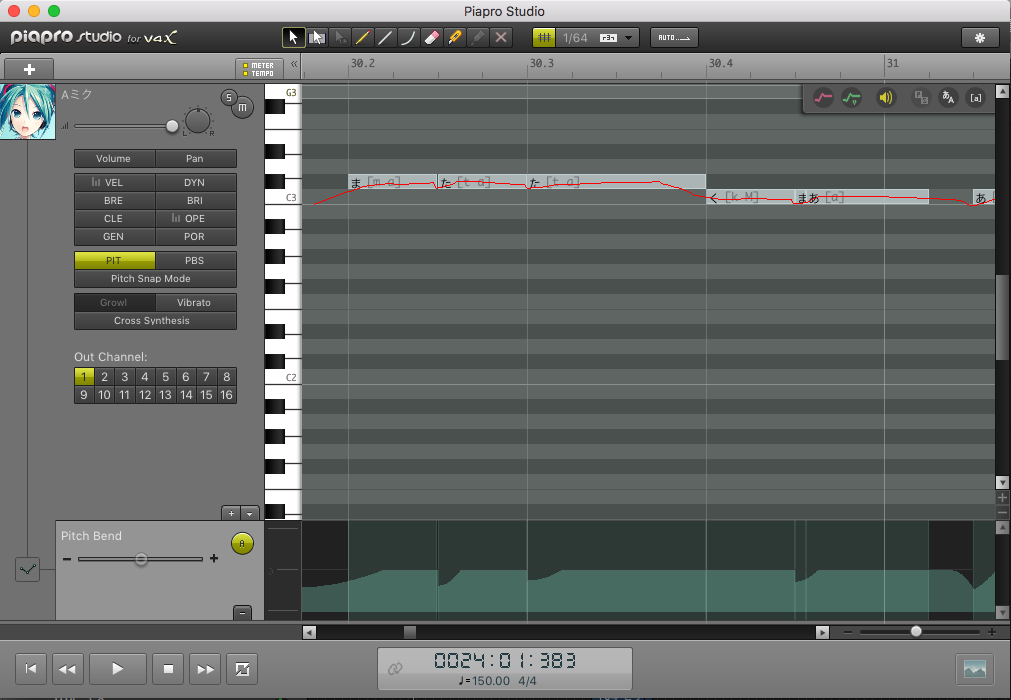Open Cross Synthesis control

[155, 320]
